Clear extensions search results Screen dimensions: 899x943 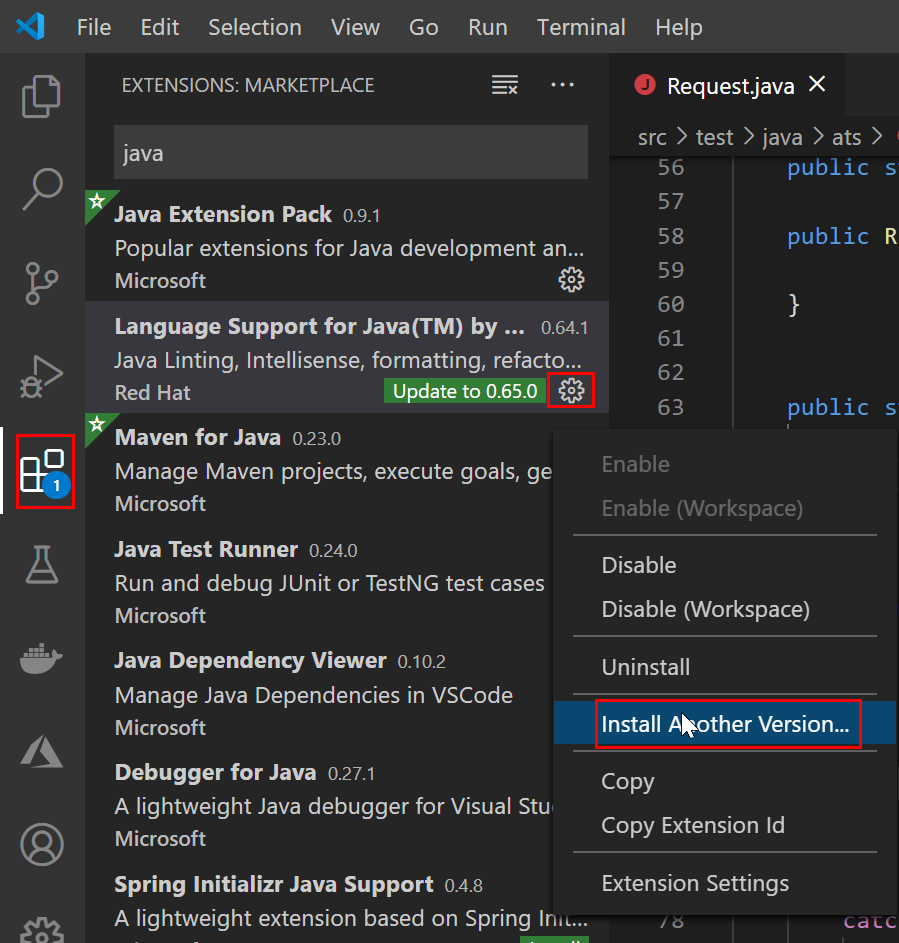click(x=505, y=85)
